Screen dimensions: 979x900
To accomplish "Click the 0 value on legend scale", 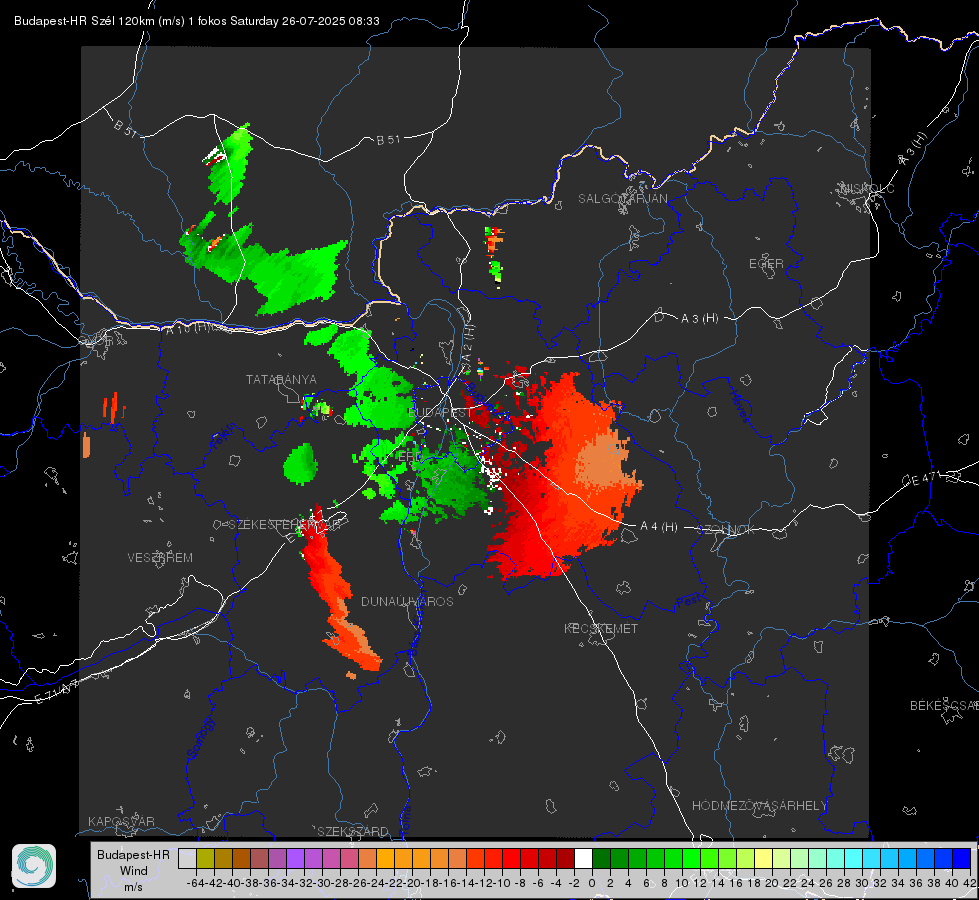I will (592, 883).
